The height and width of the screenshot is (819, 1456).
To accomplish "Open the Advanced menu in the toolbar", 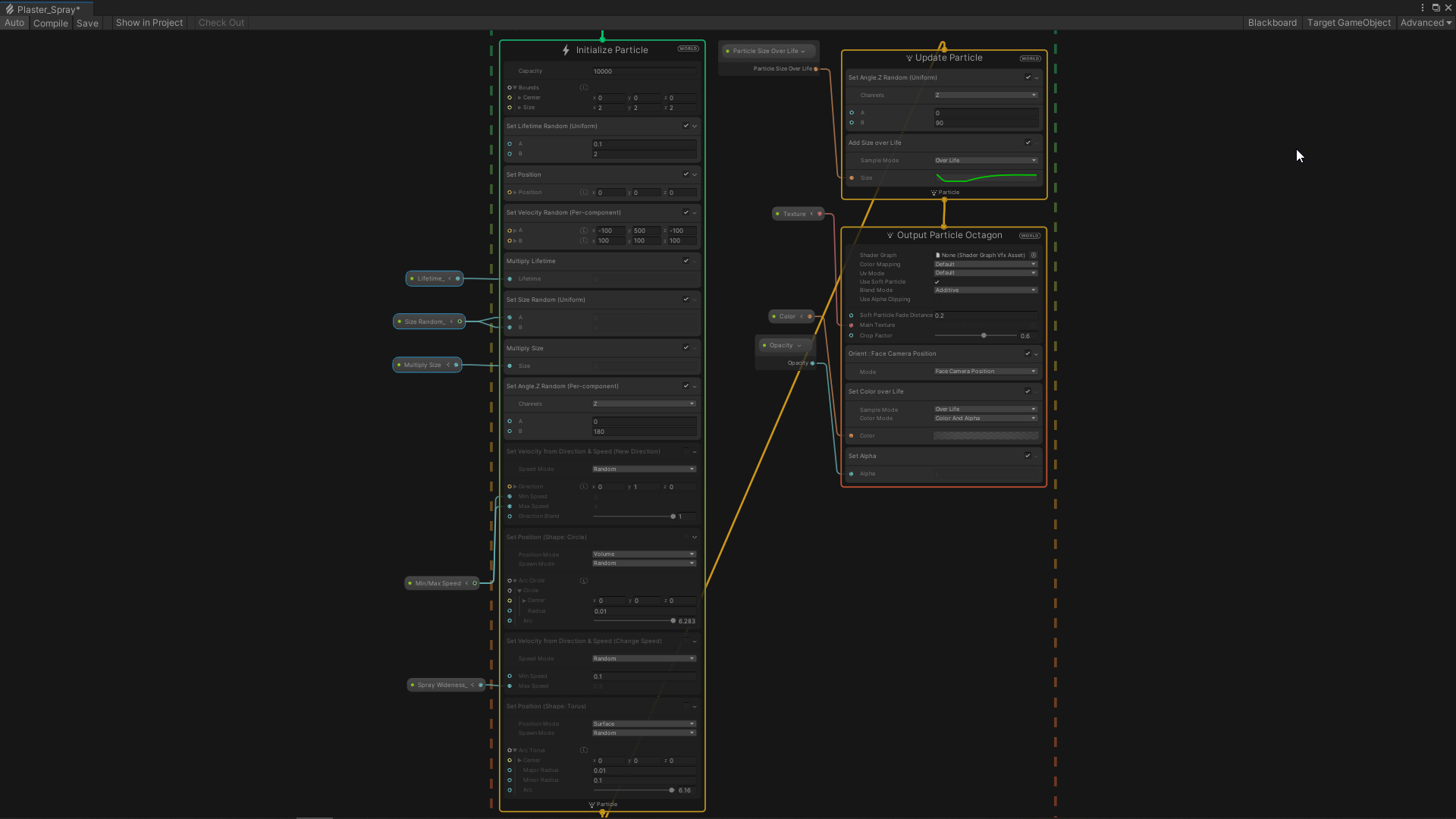I will coord(1424,23).
